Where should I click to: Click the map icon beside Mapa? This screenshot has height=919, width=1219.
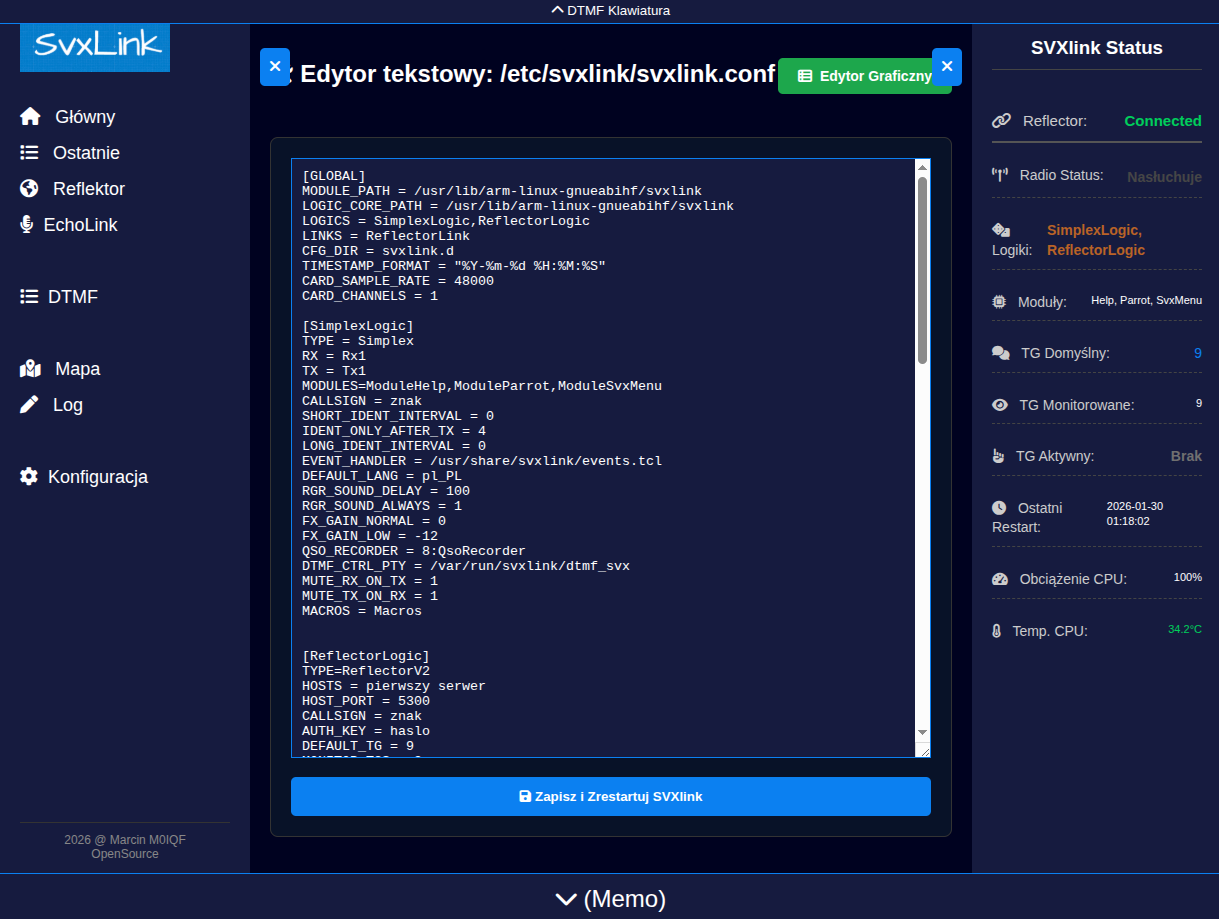(x=30, y=369)
